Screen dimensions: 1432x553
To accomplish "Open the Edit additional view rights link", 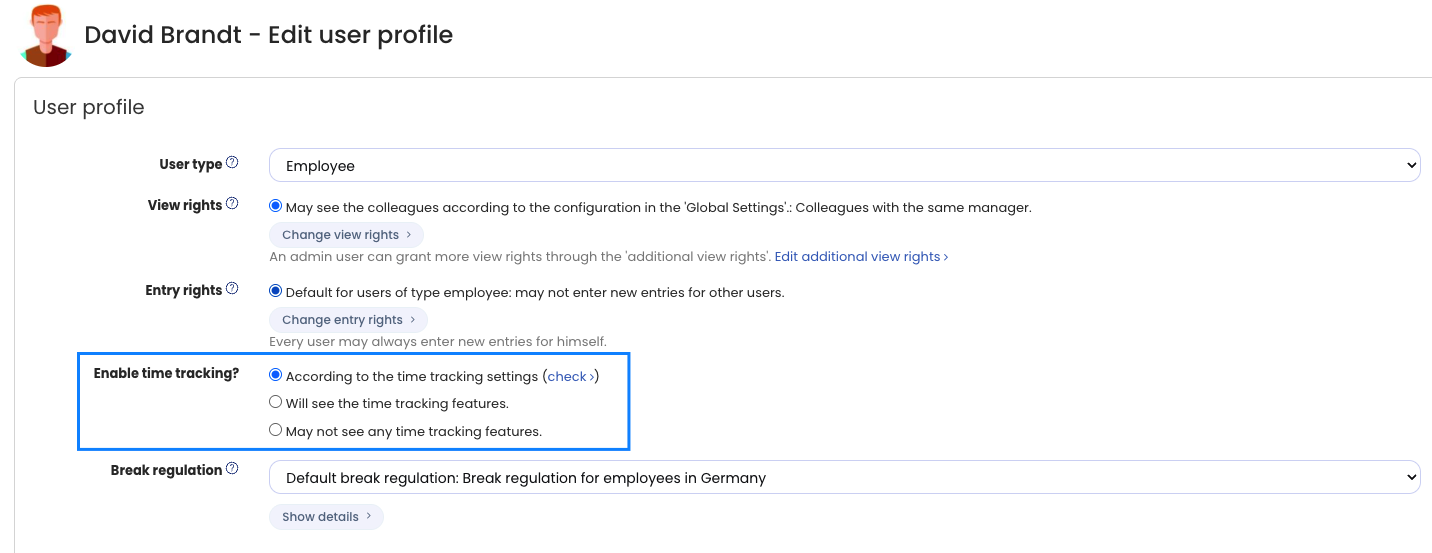I will pyautogui.click(x=861, y=257).
